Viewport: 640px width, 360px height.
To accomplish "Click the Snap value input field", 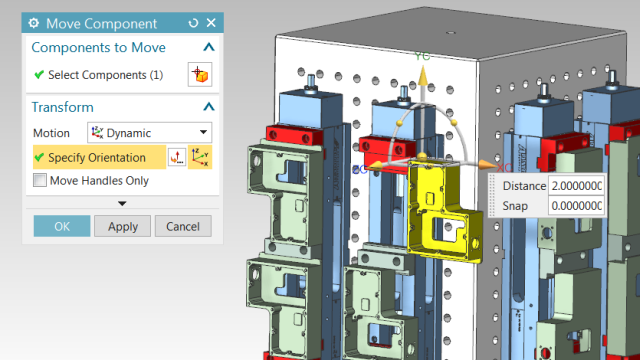I will coord(576,206).
